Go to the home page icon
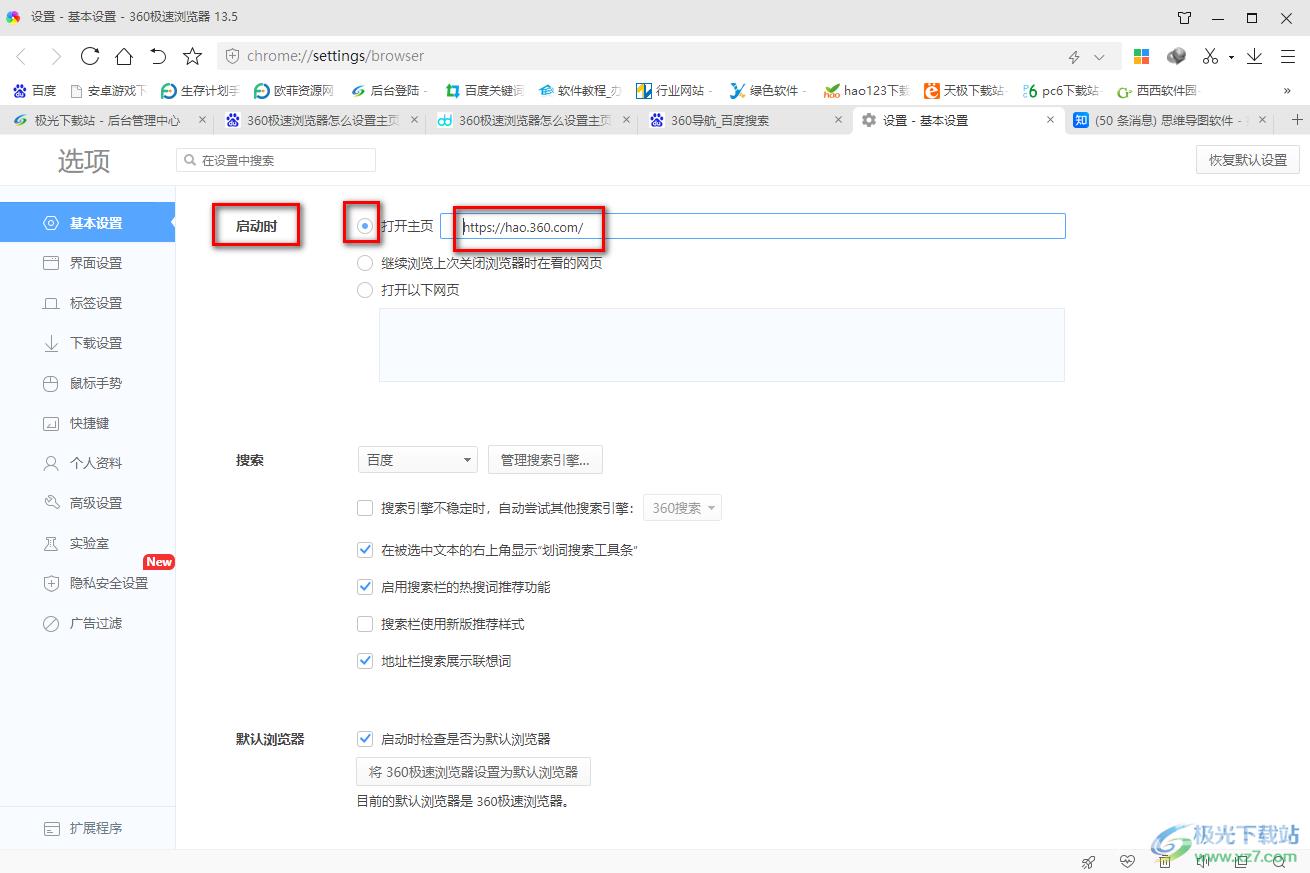 (x=124, y=56)
